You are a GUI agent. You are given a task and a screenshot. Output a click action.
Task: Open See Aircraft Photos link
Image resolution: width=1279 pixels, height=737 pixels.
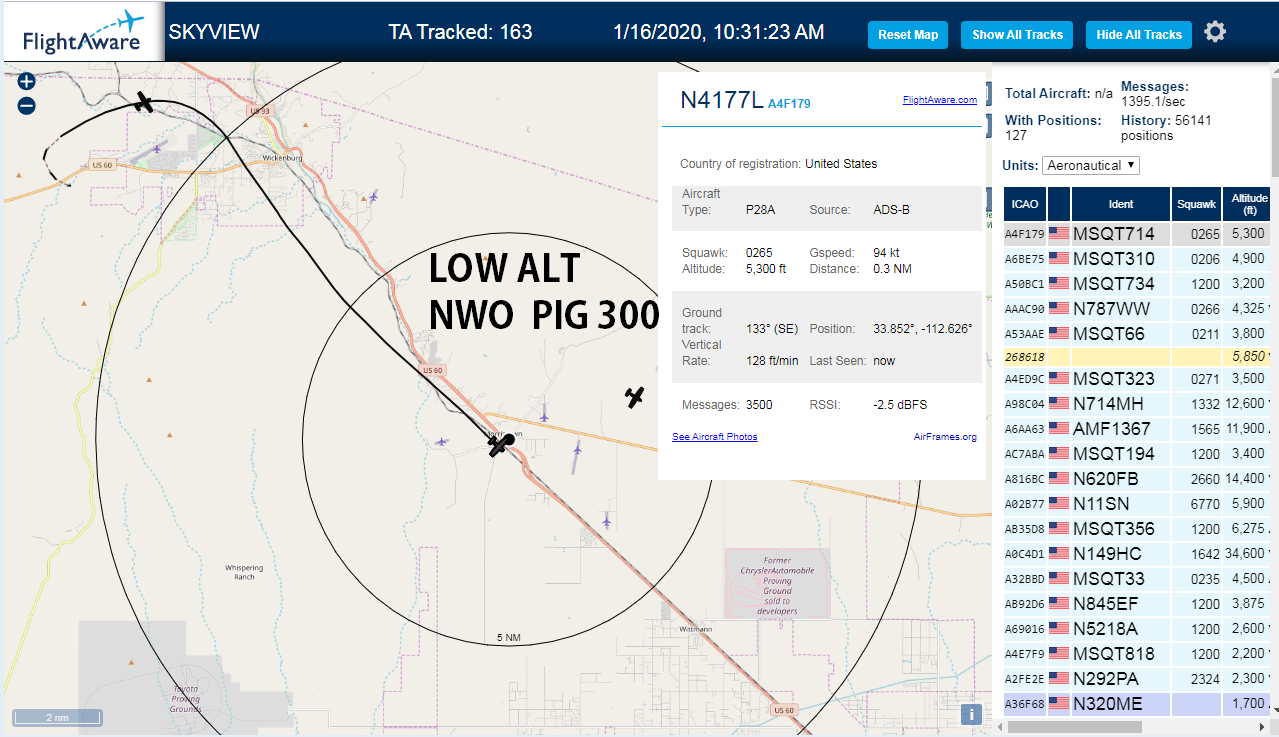(715, 437)
